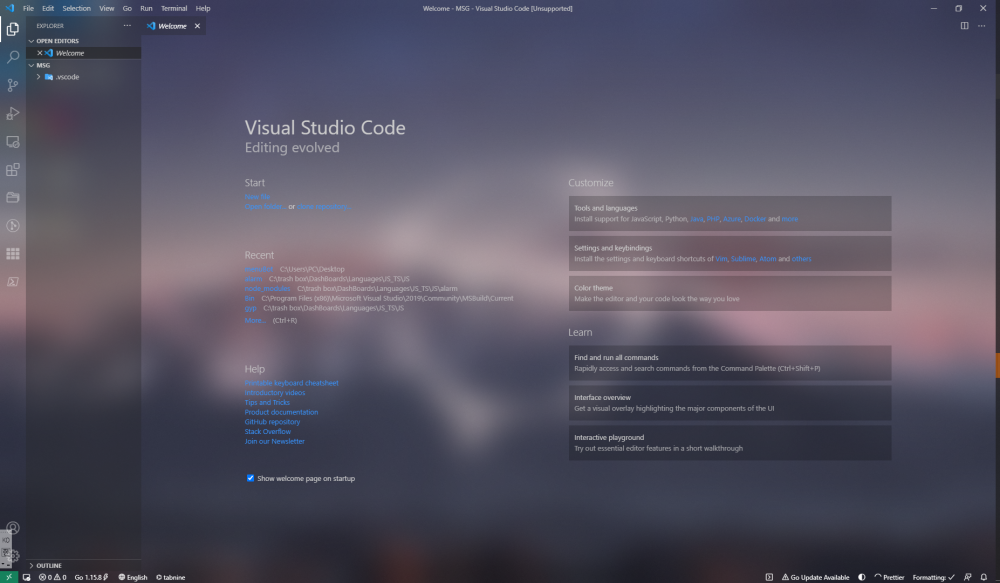Open the View menu

(107, 8)
